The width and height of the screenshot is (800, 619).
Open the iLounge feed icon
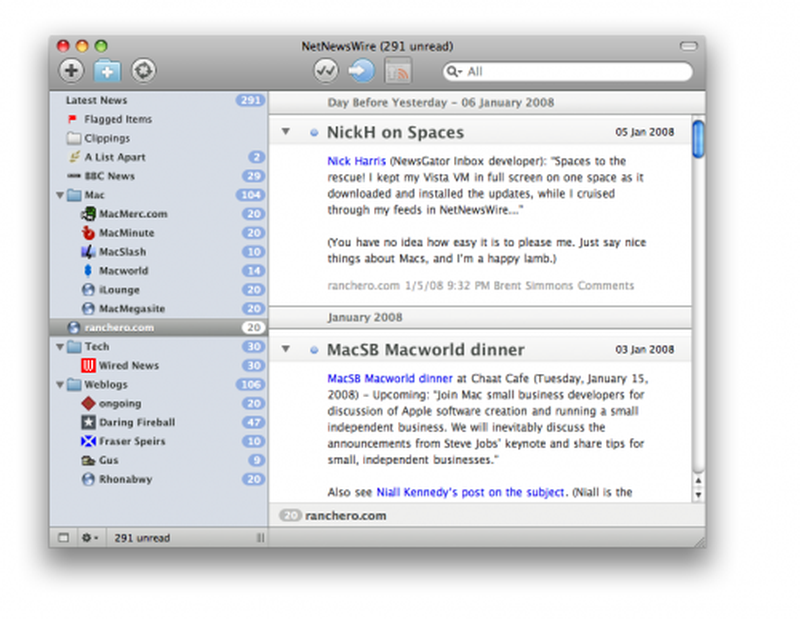pyautogui.click(x=88, y=289)
